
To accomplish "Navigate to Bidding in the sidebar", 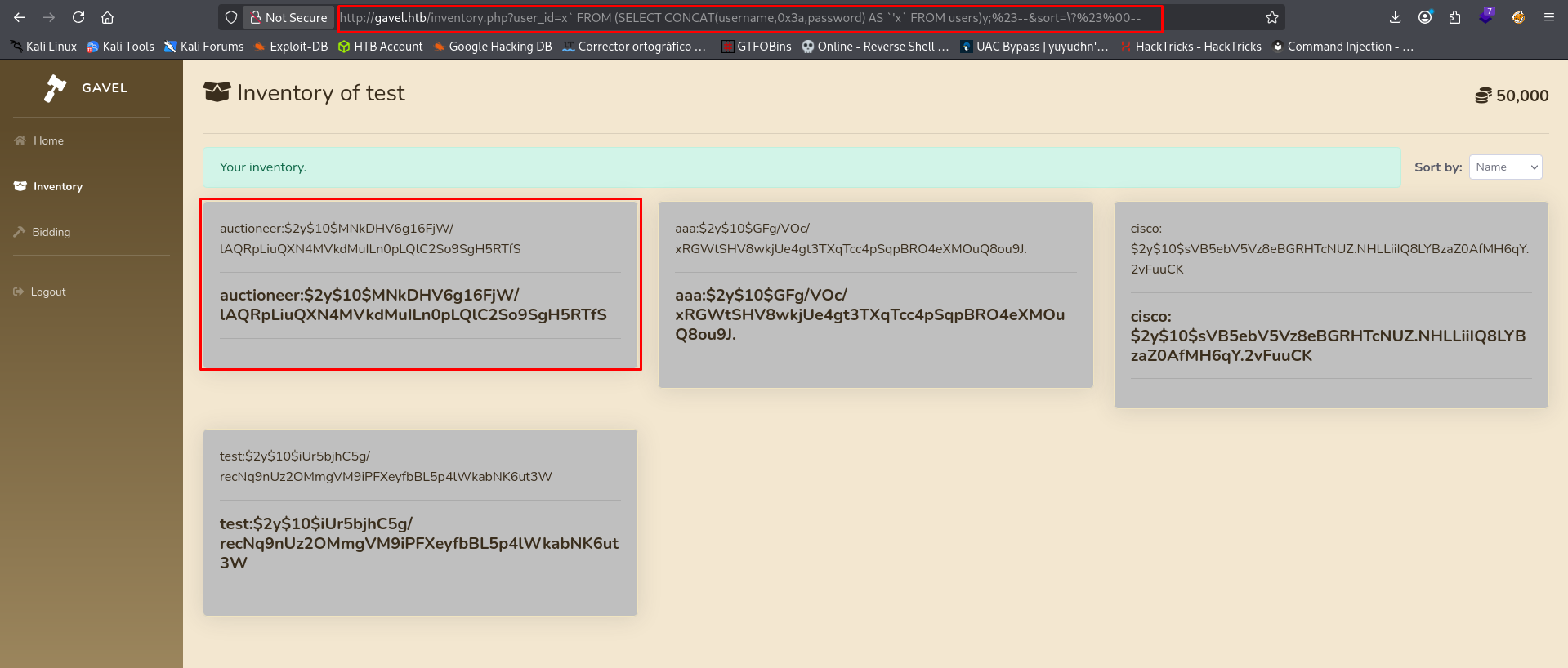I will pos(51,232).
